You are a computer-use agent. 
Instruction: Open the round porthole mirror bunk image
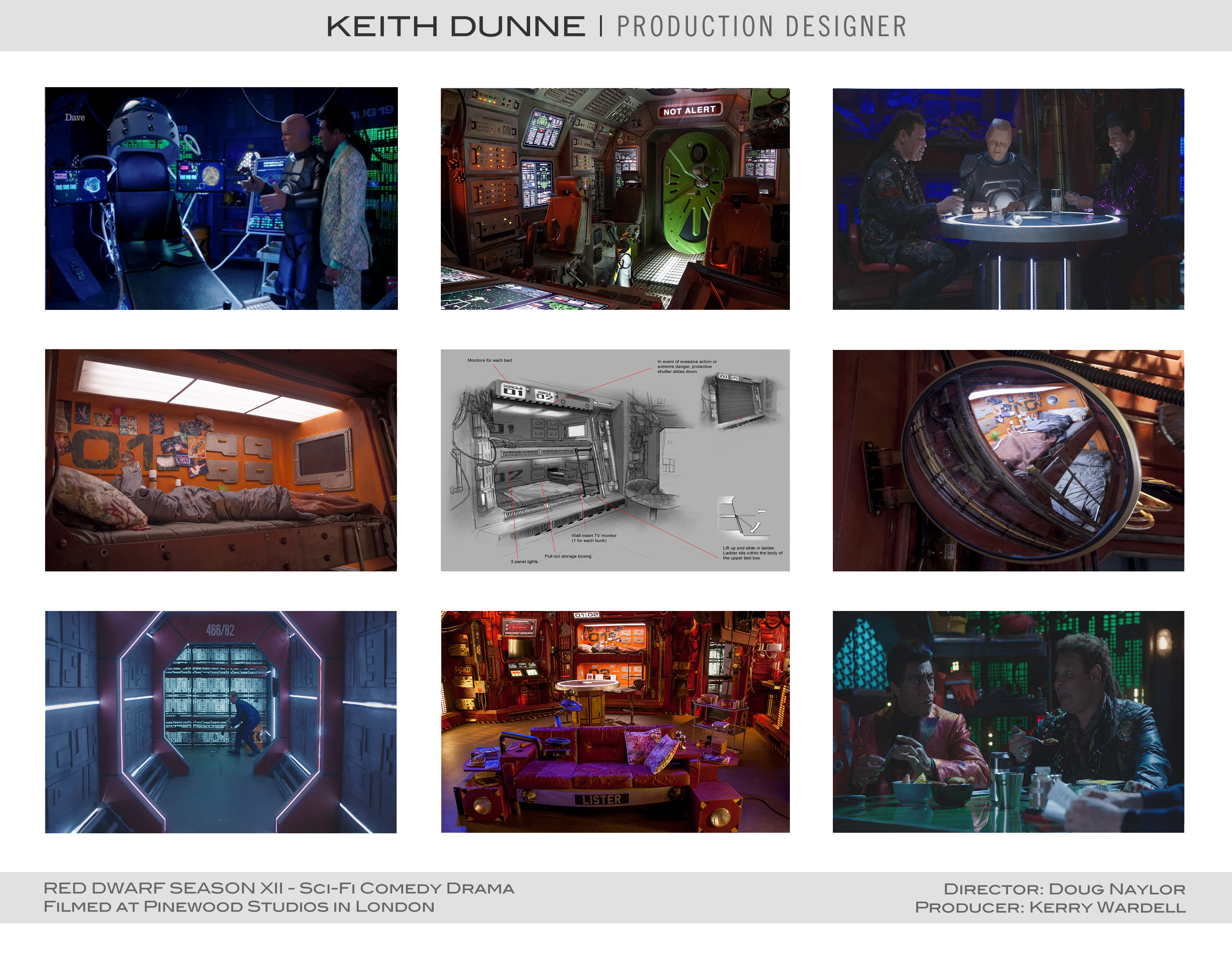click(1008, 460)
